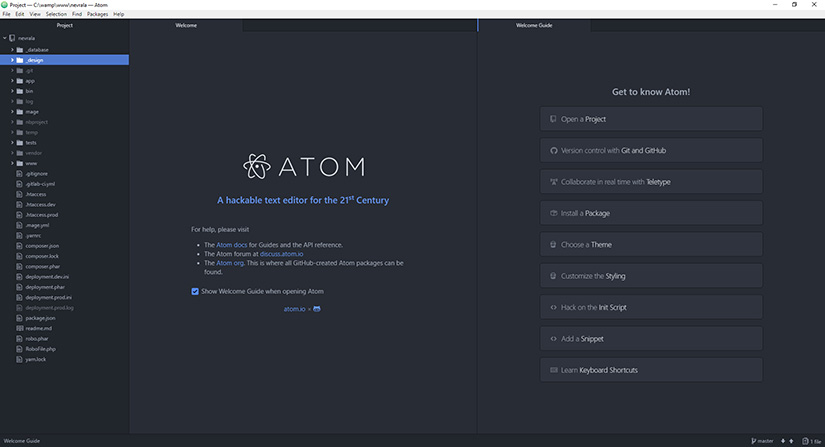Click the package icon on Install a Package
Viewport: 825px width, 447px height.
pyautogui.click(x=554, y=213)
